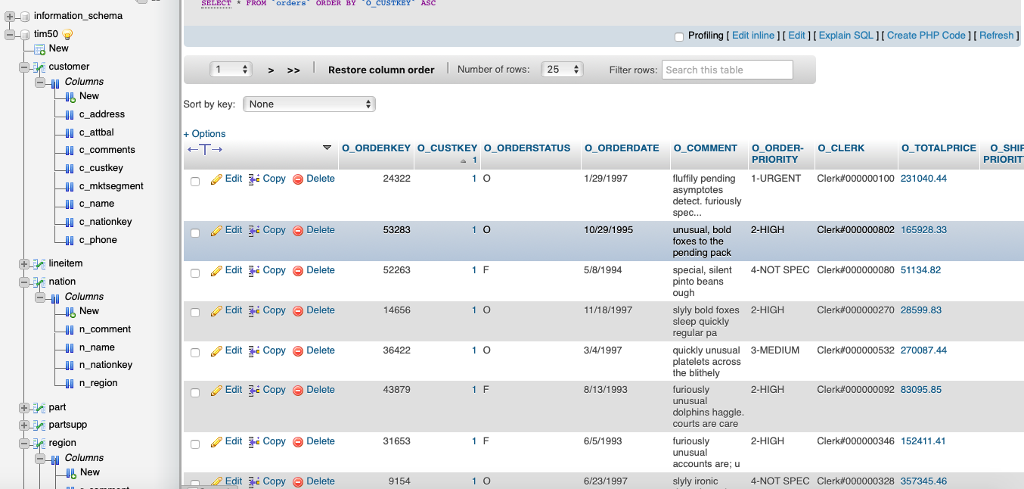Viewport: 1024px width, 489px height.
Task: Enable the Profiling checkbox
Action: [679, 37]
